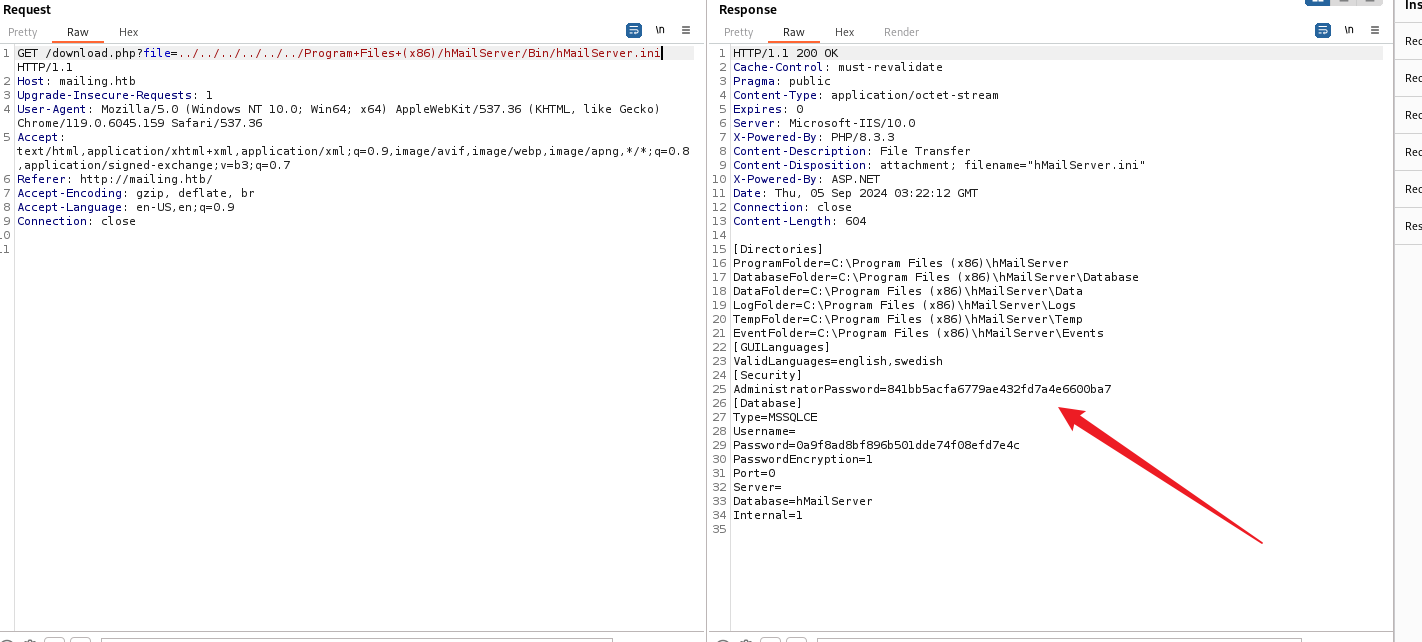Click the 'Port=0' line
The image size is (1422, 642).
[x=754, y=473]
